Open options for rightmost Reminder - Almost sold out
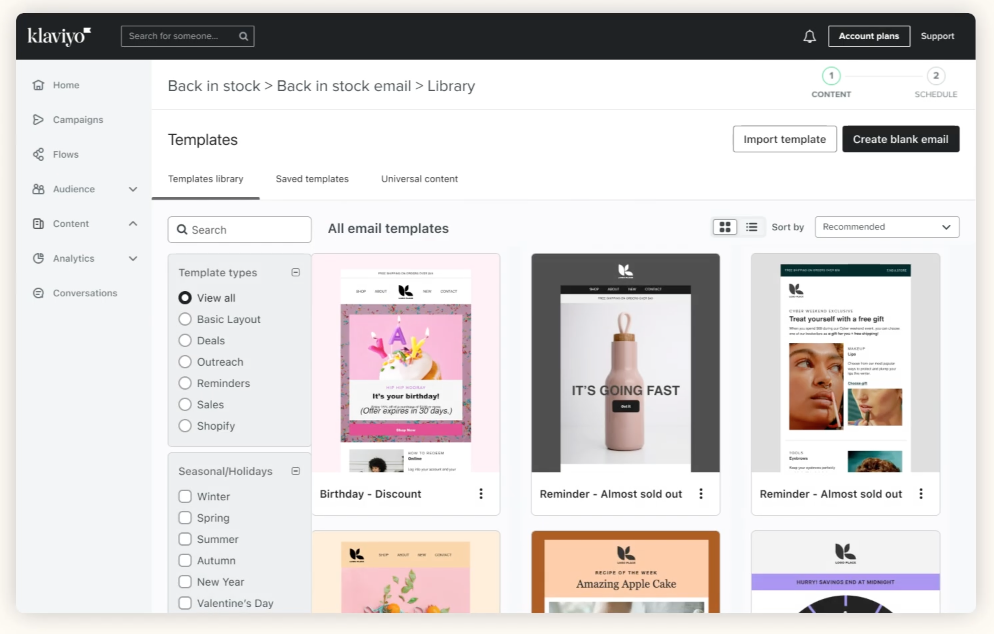994x634 pixels. pyautogui.click(x=921, y=494)
